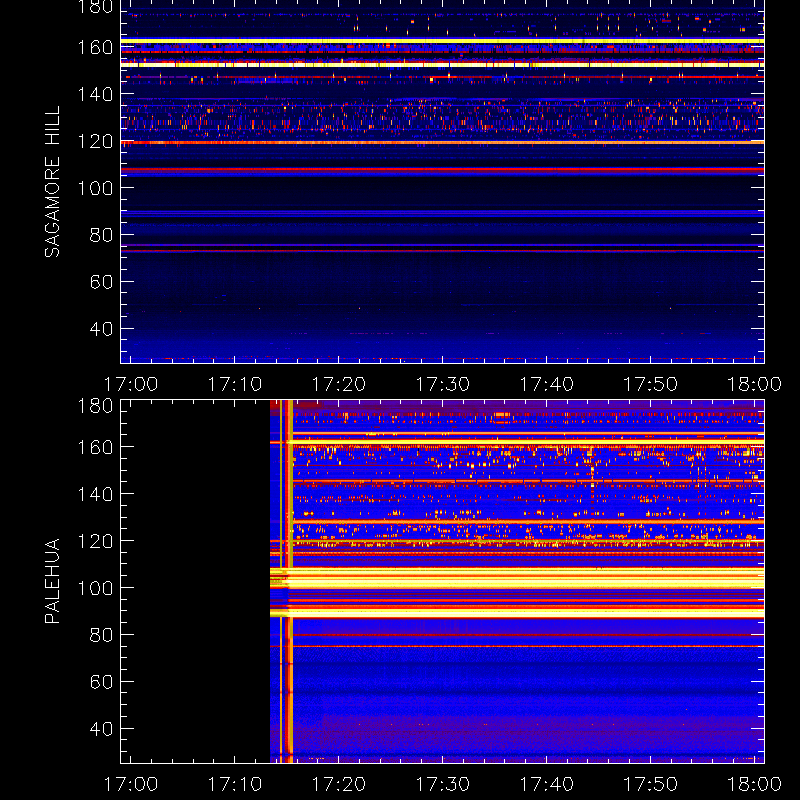Pick the 17:20 time label under the Sagamore Hill plot

[x=339, y=384]
